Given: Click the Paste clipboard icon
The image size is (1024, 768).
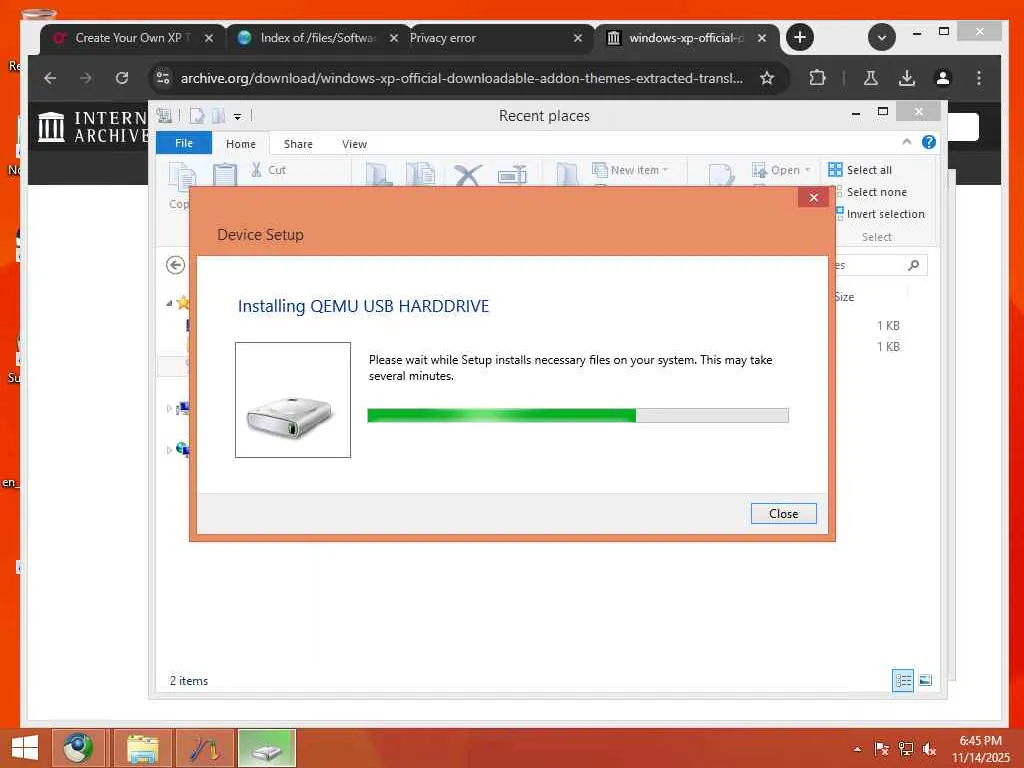Looking at the screenshot, I should pos(225,175).
